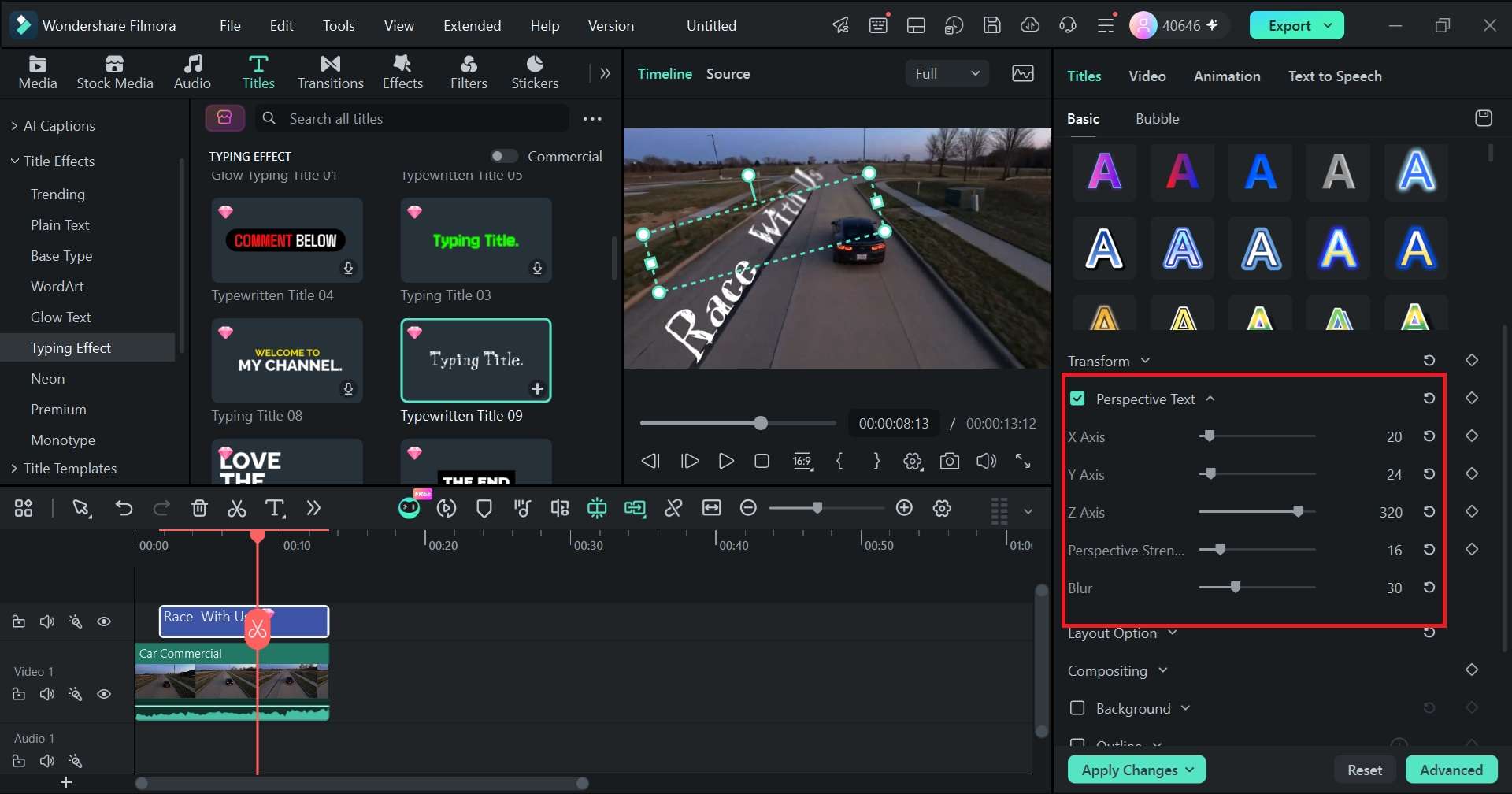Add keyframe for X Axis
Image resolution: width=1512 pixels, height=794 pixels.
(1472, 436)
